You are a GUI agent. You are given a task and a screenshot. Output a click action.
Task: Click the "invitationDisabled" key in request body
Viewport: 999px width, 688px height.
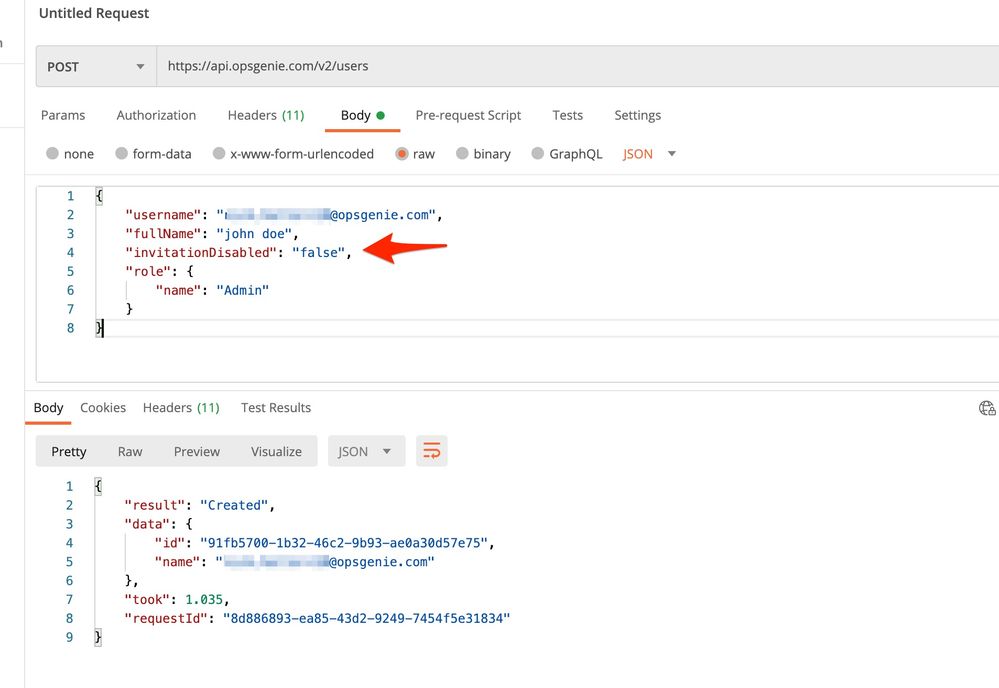pyautogui.click(x=201, y=252)
